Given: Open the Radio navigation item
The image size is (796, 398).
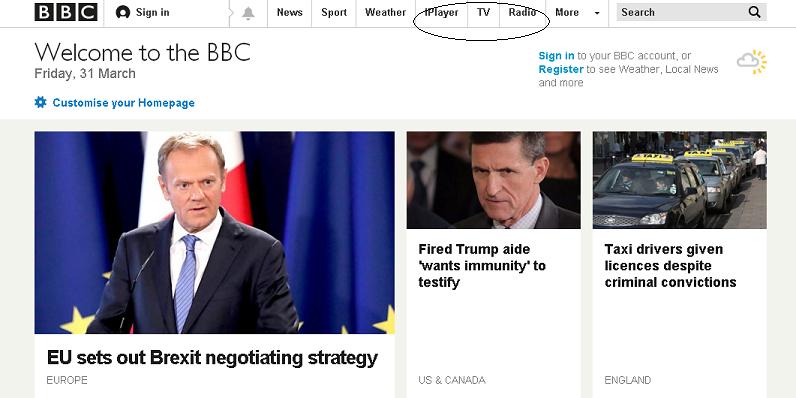Looking at the screenshot, I should tap(522, 12).
